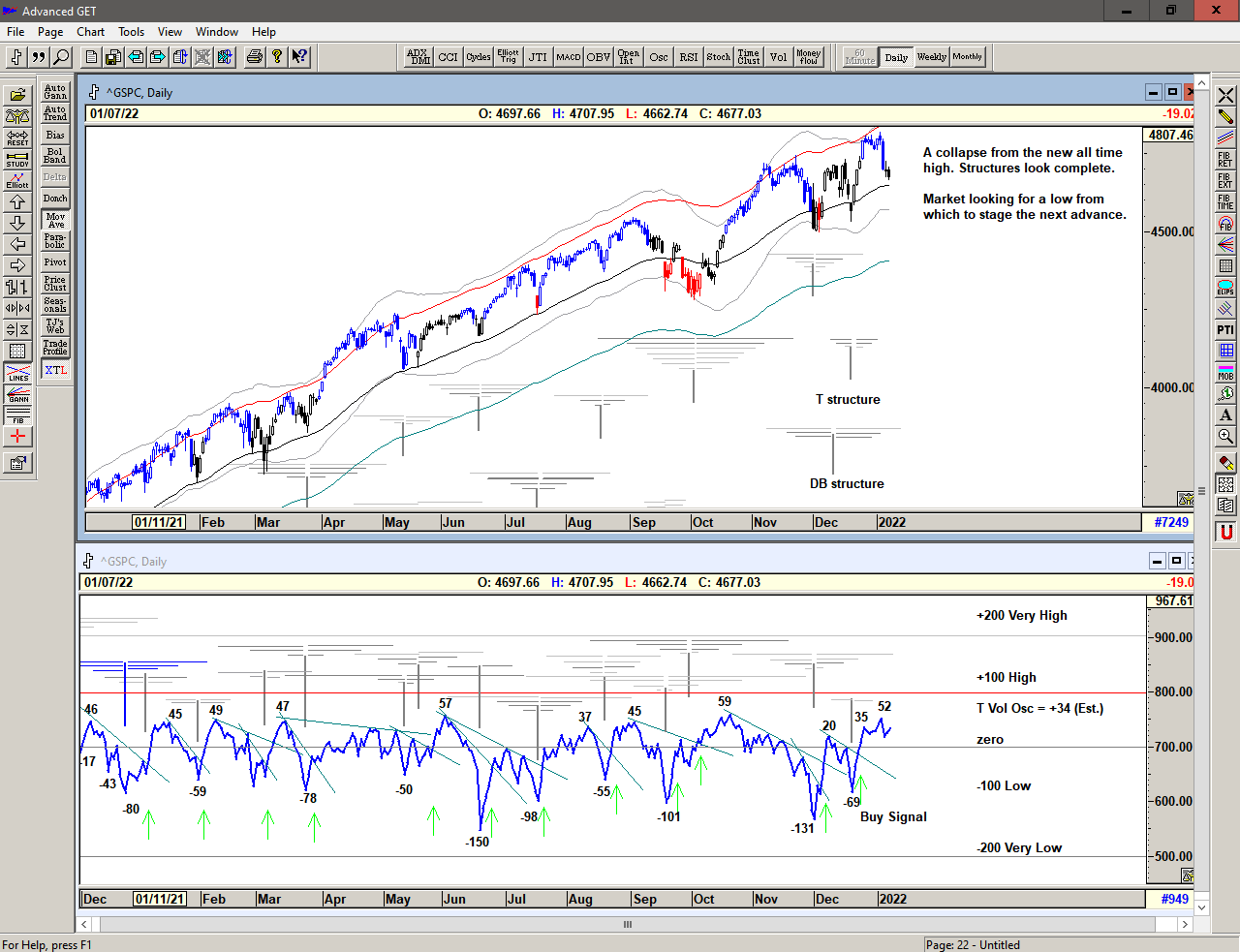Open the FIB RET retracement tool
The width and height of the screenshot is (1240, 952).
coord(1225,159)
